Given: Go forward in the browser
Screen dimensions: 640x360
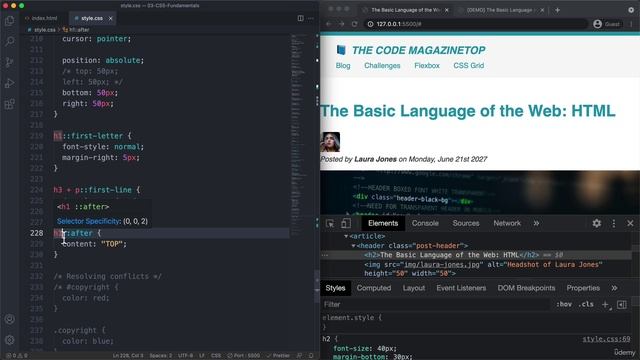Looking at the screenshot, I should 342,24.
